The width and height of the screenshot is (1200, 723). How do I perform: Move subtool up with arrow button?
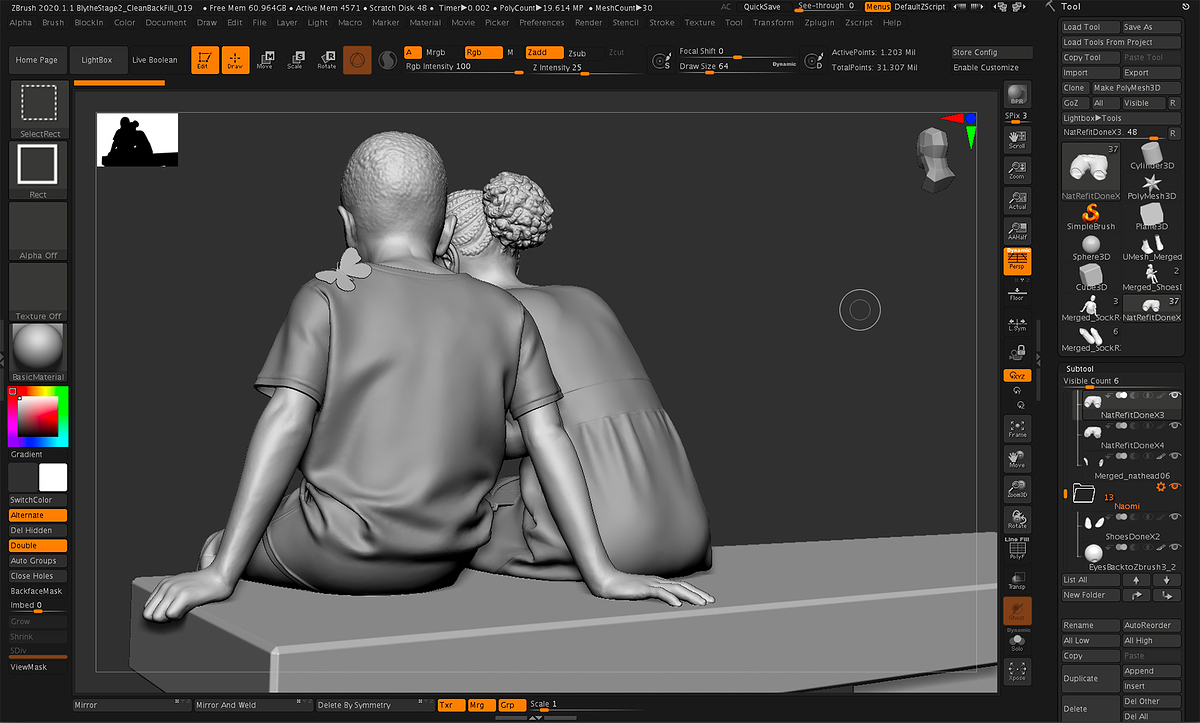1136,579
